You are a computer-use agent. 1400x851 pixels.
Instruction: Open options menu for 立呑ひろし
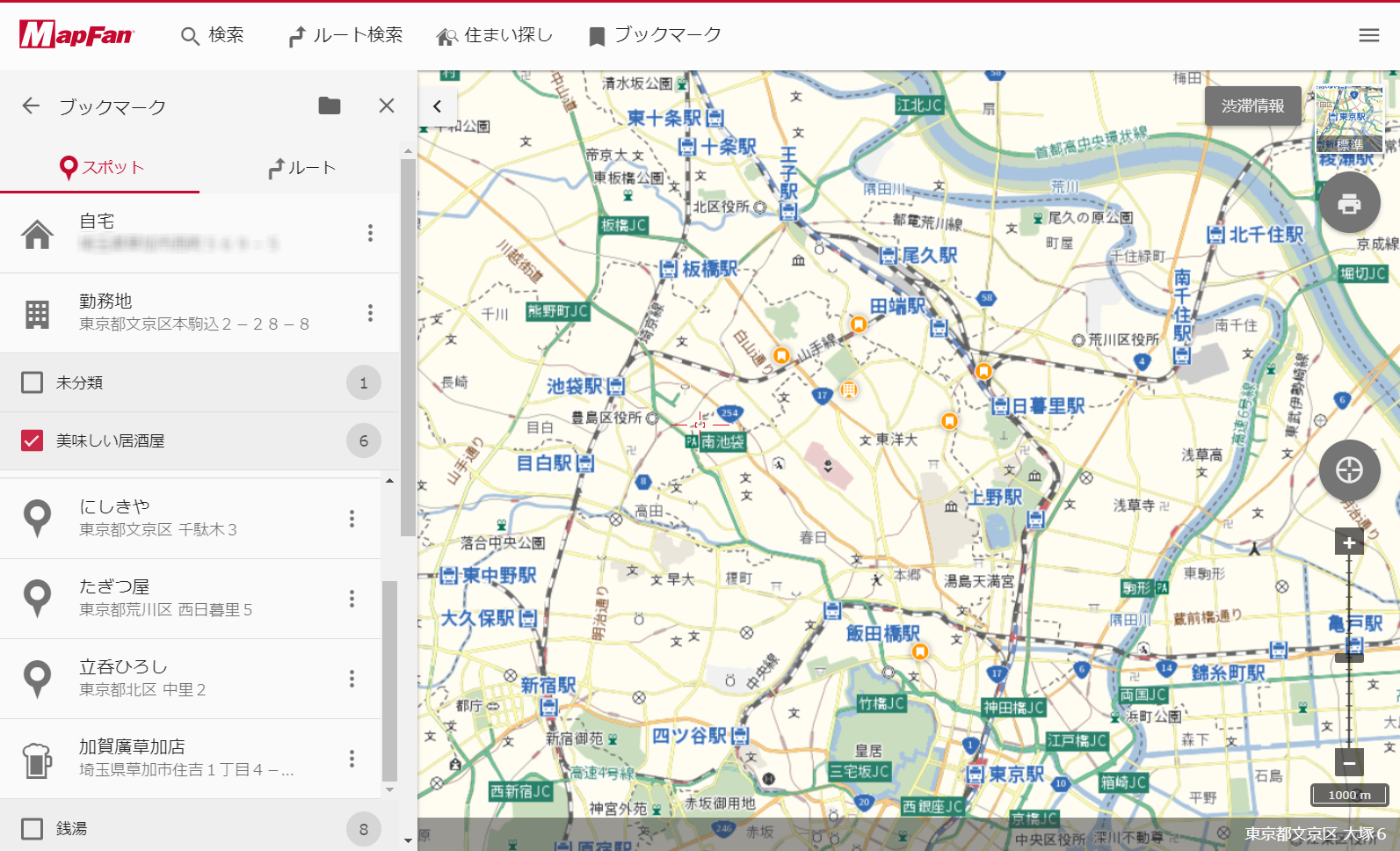click(x=352, y=678)
